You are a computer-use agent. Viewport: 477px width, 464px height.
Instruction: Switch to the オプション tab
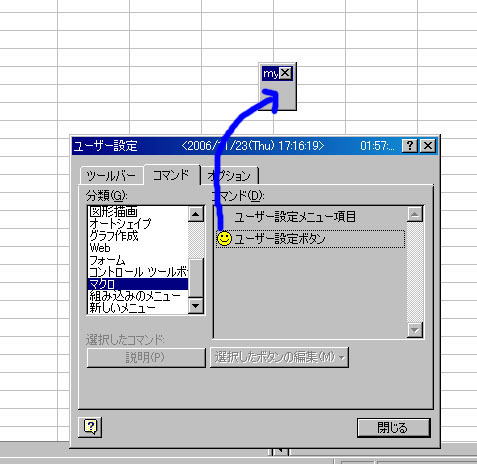pos(229,176)
